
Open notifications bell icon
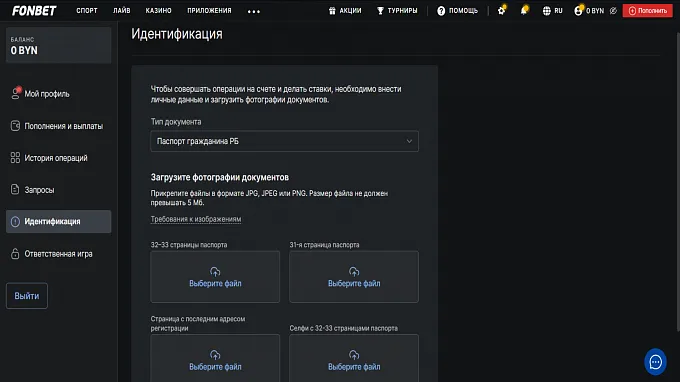click(524, 10)
